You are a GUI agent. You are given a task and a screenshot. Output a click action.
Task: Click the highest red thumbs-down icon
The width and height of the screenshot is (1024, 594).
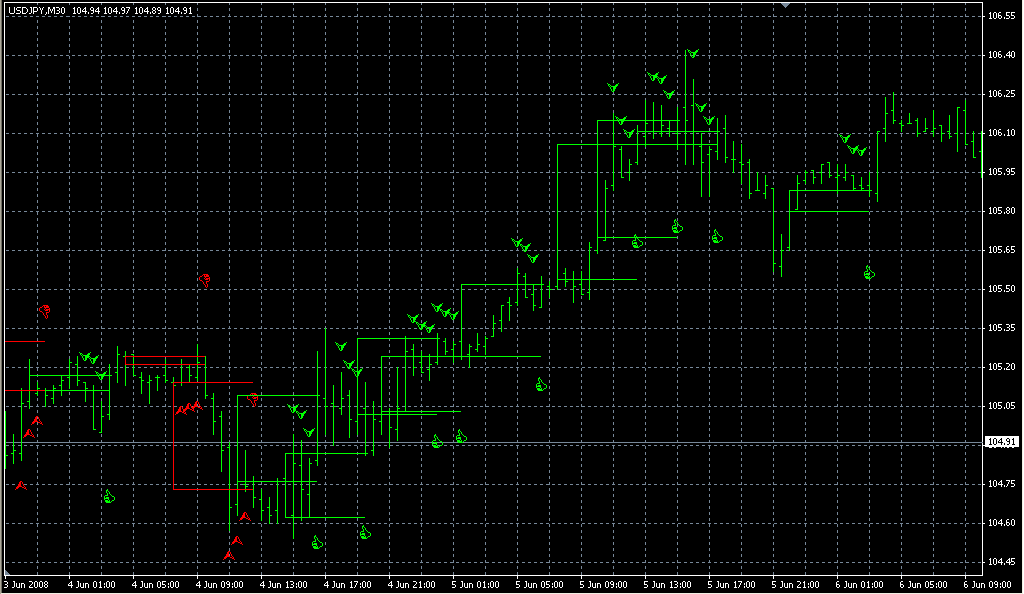click(x=204, y=279)
